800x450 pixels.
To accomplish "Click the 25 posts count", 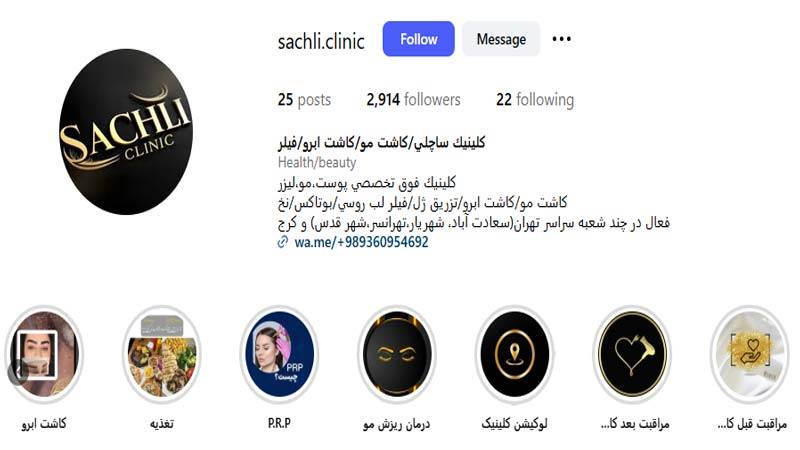I will [304, 99].
